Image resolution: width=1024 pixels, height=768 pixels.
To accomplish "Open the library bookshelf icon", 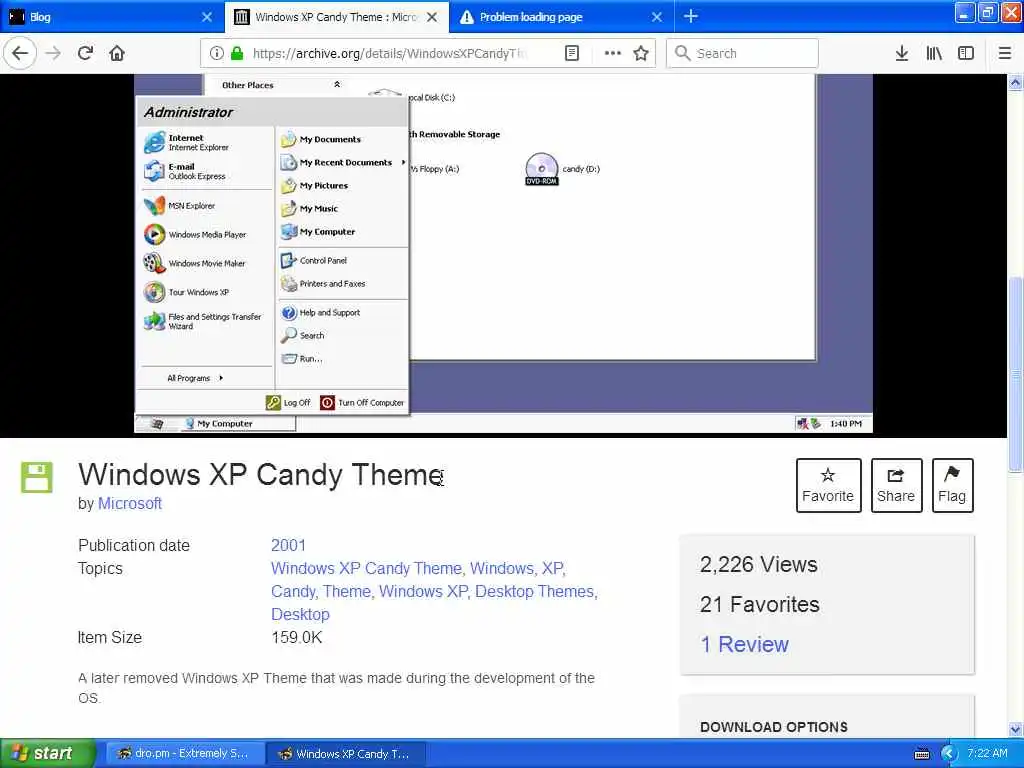I will (x=934, y=53).
